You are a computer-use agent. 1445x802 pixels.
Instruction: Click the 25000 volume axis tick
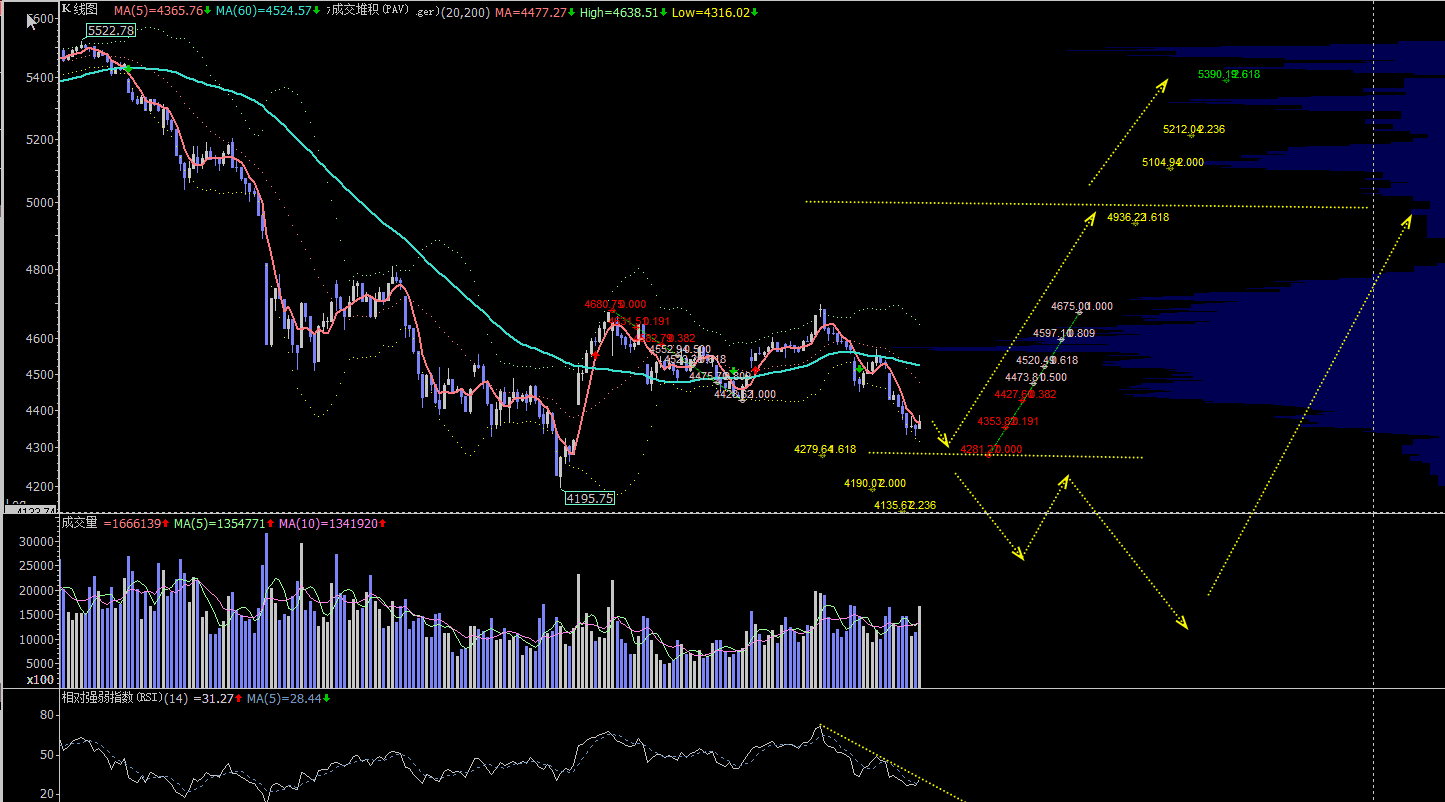coord(37,566)
